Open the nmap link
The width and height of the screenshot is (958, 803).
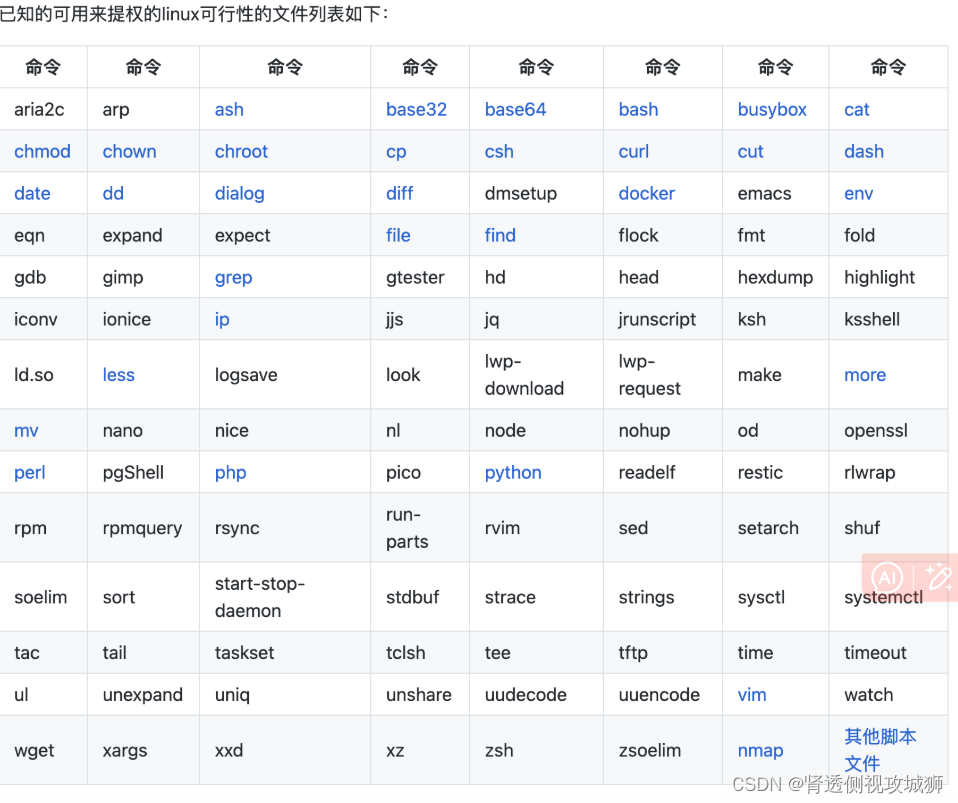pos(760,751)
